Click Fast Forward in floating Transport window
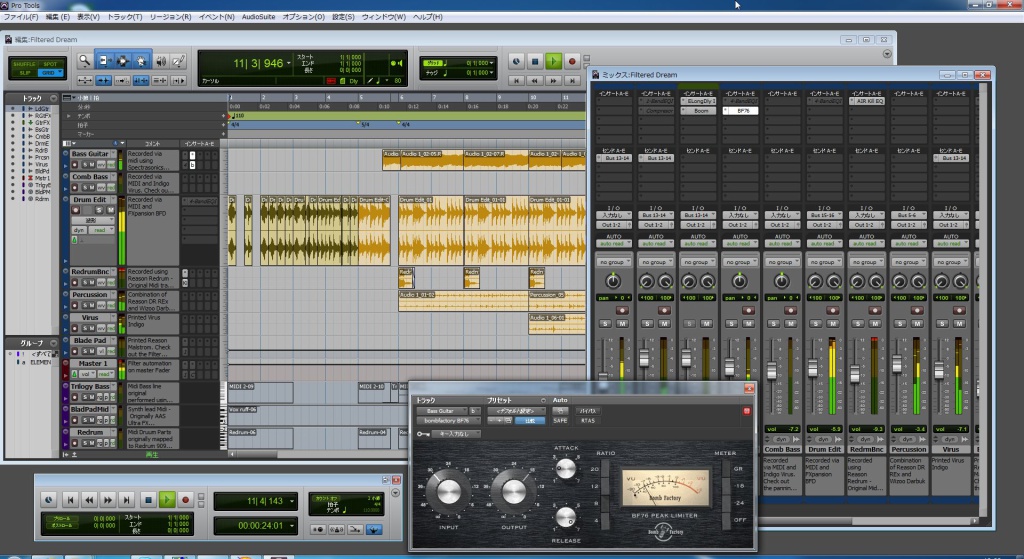1024x559 pixels. (x=108, y=500)
